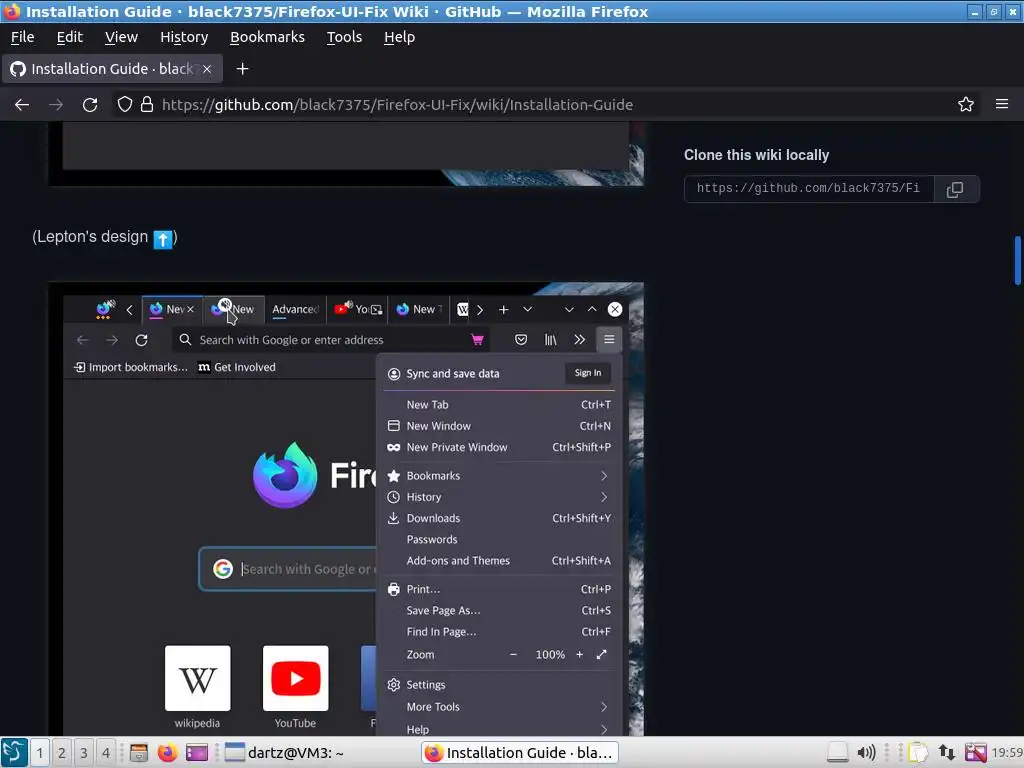Click the tray icon beside the clock

pyautogui.click(x=976, y=752)
